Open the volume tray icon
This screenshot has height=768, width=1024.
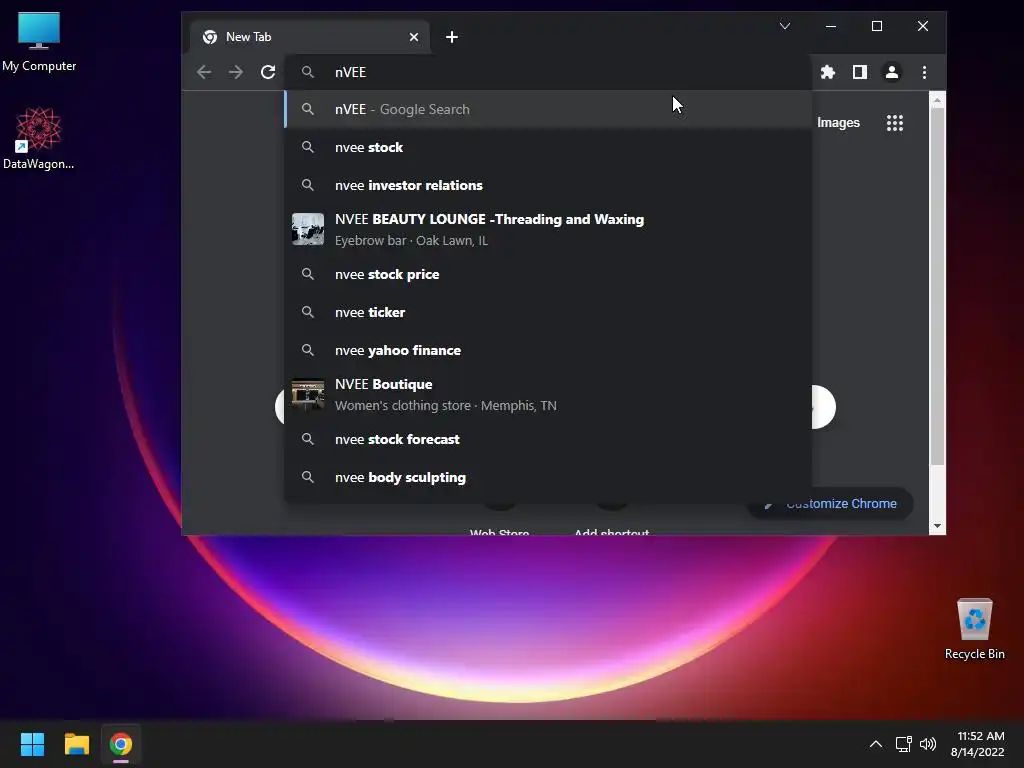[x=927, y=744]
